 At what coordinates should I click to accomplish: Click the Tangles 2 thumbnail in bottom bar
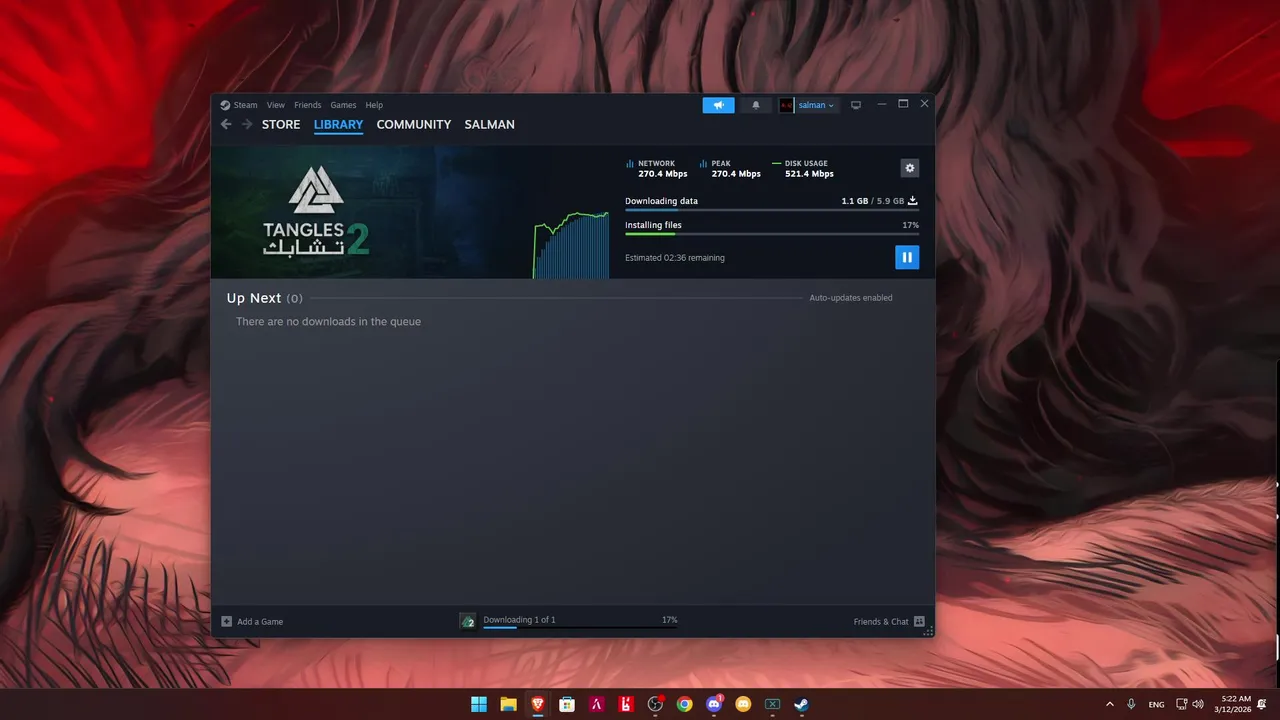(467, 621)
